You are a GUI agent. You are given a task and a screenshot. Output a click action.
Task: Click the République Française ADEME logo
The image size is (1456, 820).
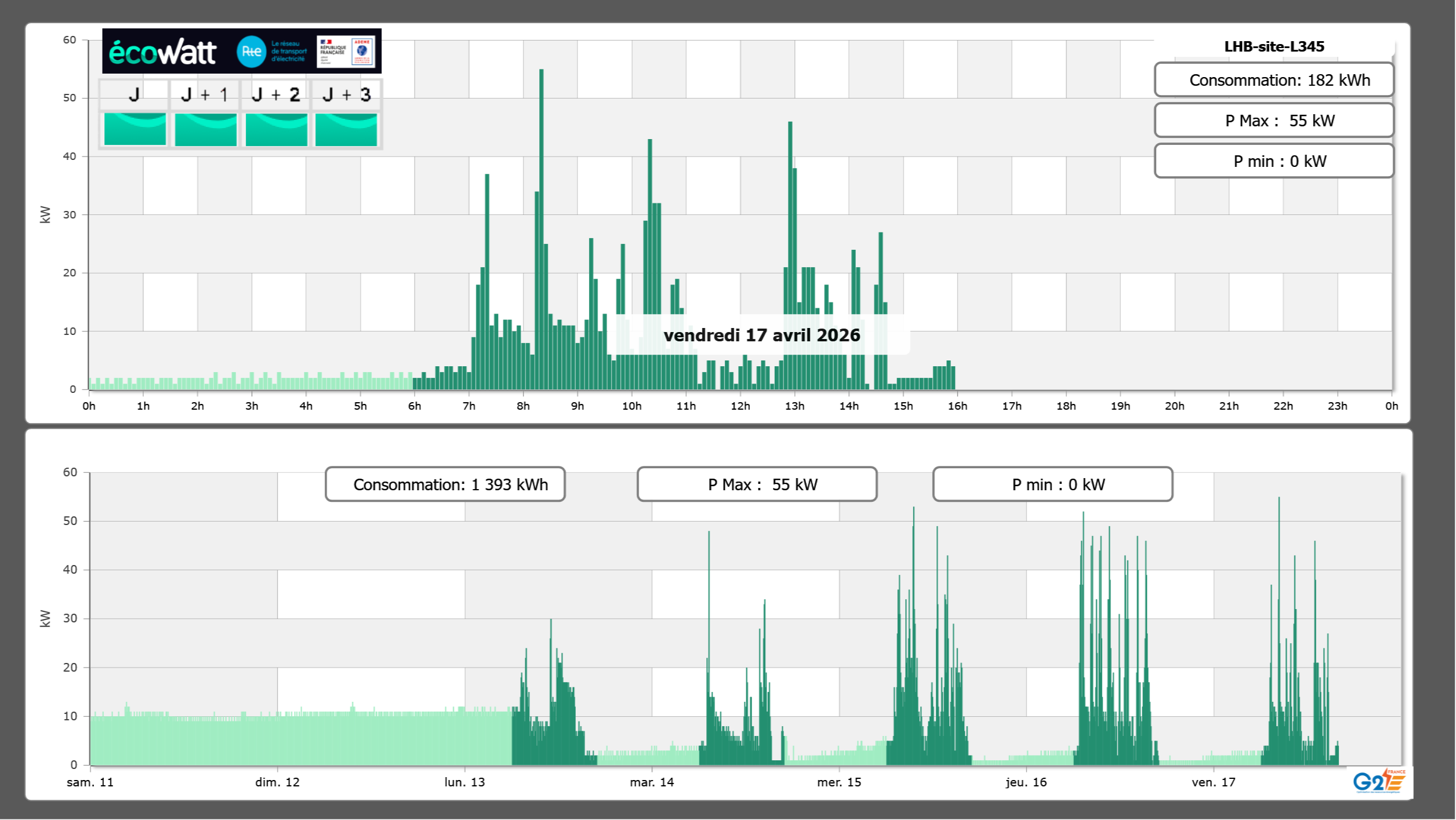pyautogui.click(x=346, y=52)
